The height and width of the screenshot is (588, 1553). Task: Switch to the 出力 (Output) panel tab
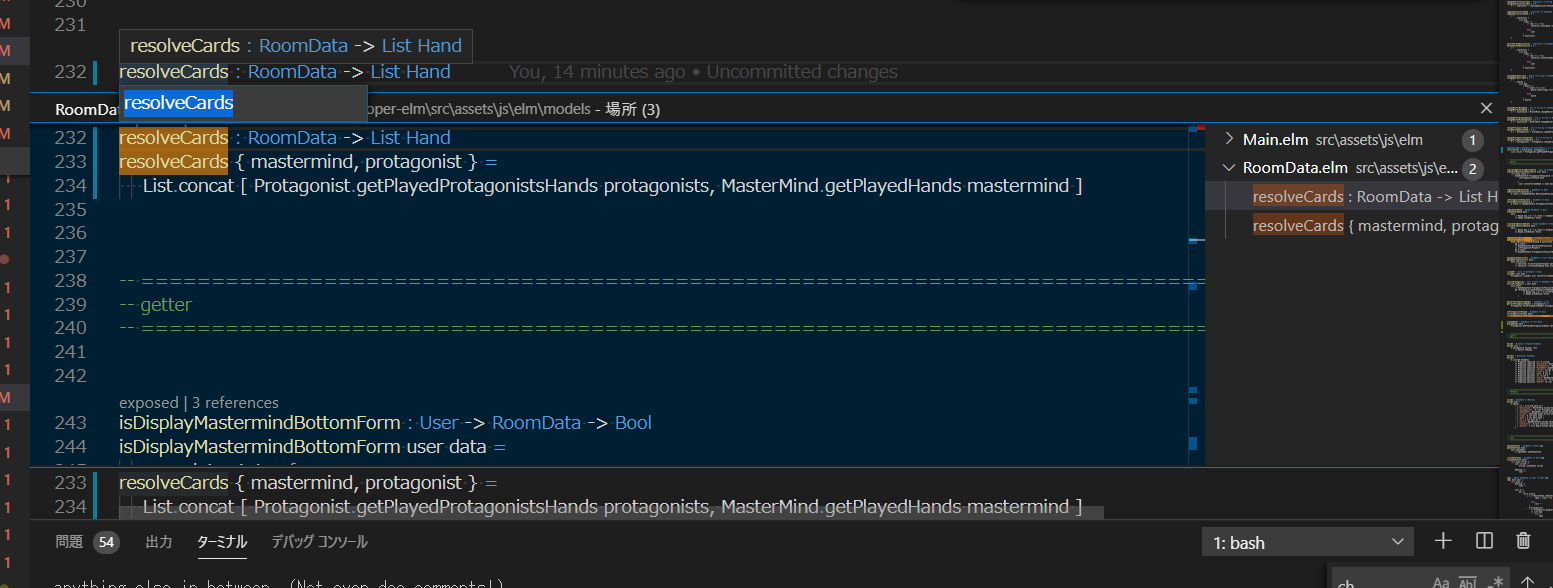click(x=159, y=542)
